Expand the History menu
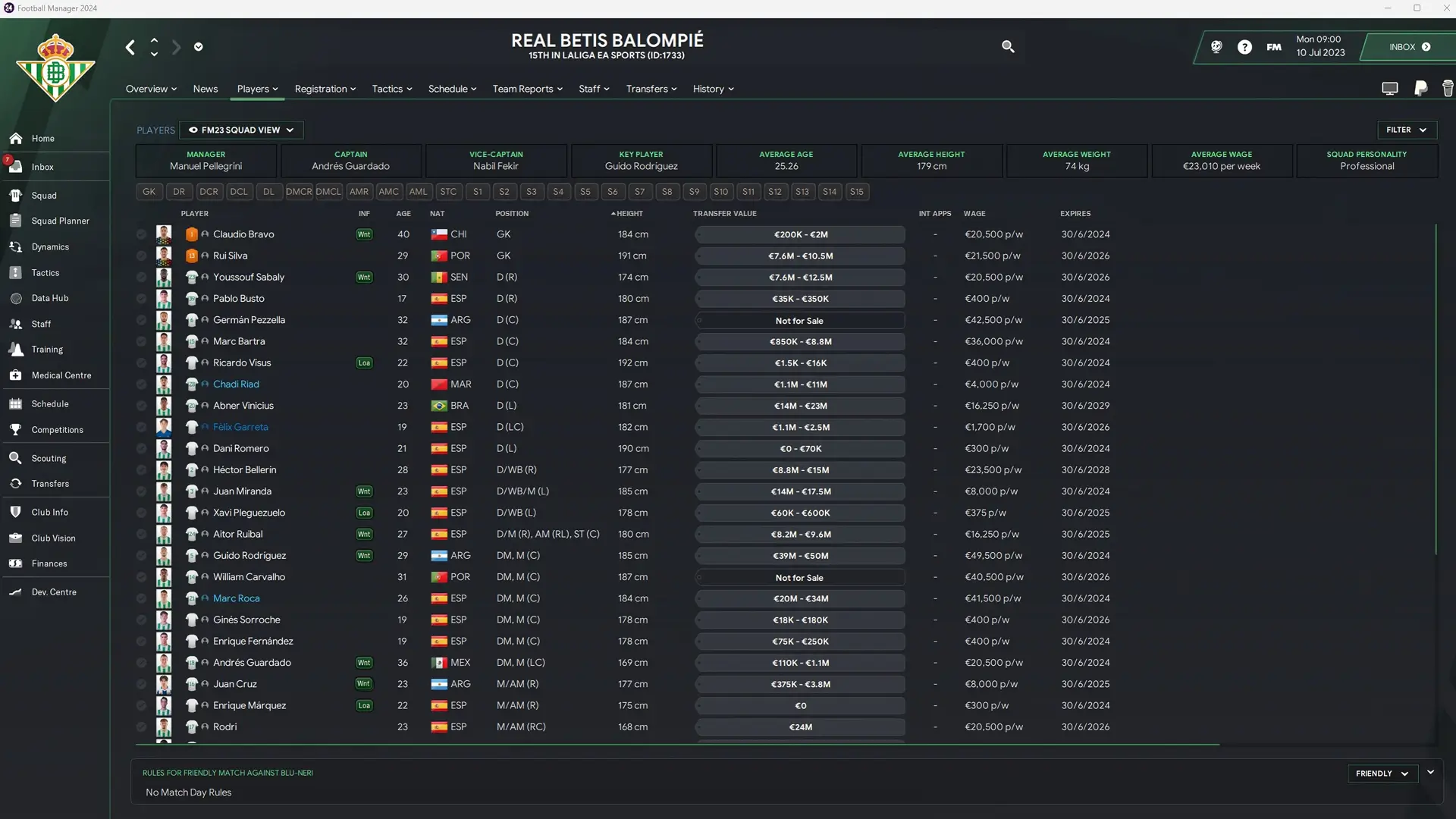The width and height of the screenshot is (1456, 819). click(713, 89)
